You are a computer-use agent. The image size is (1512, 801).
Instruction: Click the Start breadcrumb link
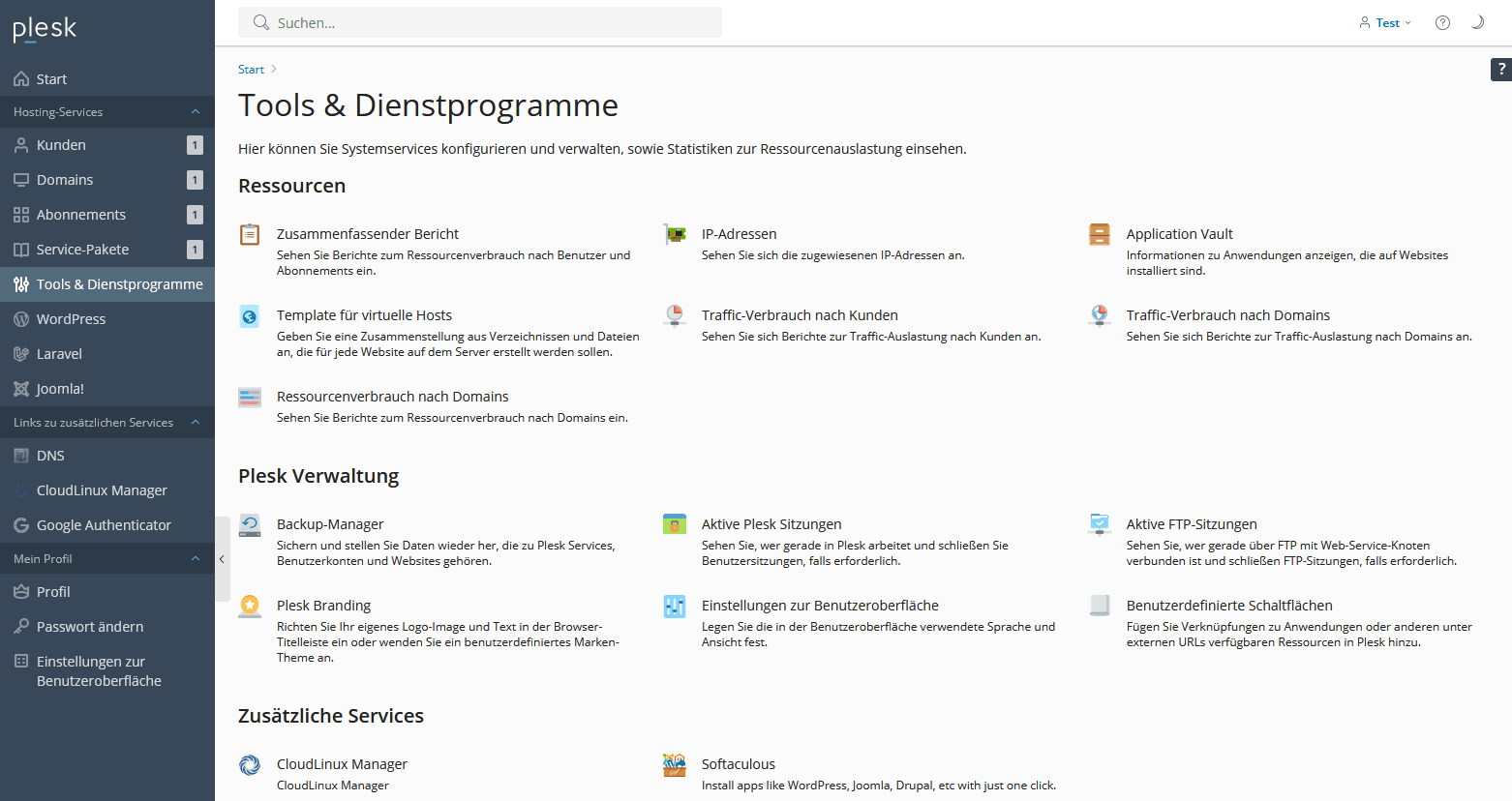pyautogui.click(x=251, y=70)
